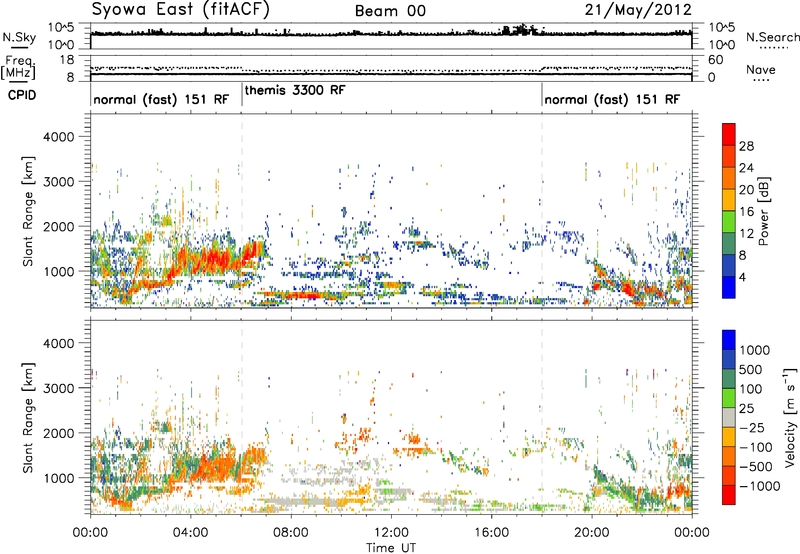Click the '18' frequency axis tick label
800x554 pixels.
67,60
